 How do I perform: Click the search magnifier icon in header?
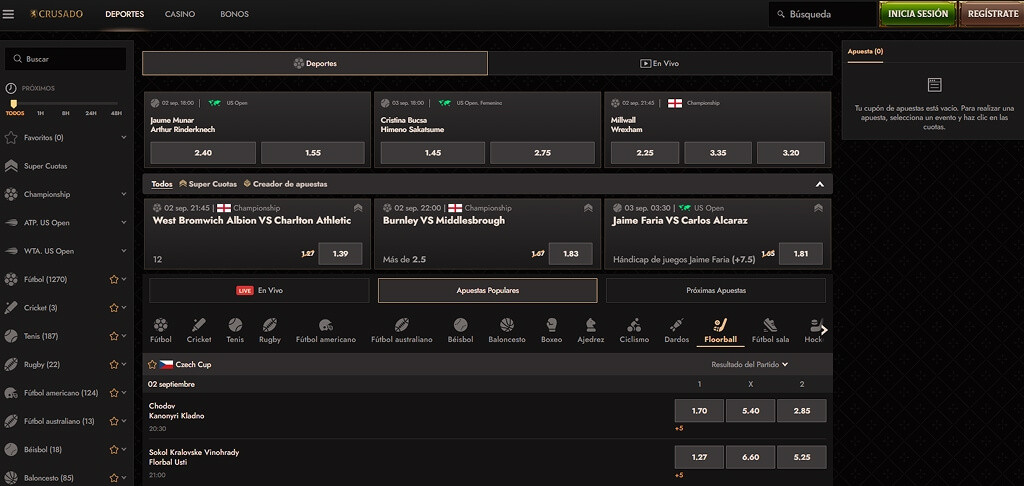[780, 14]
